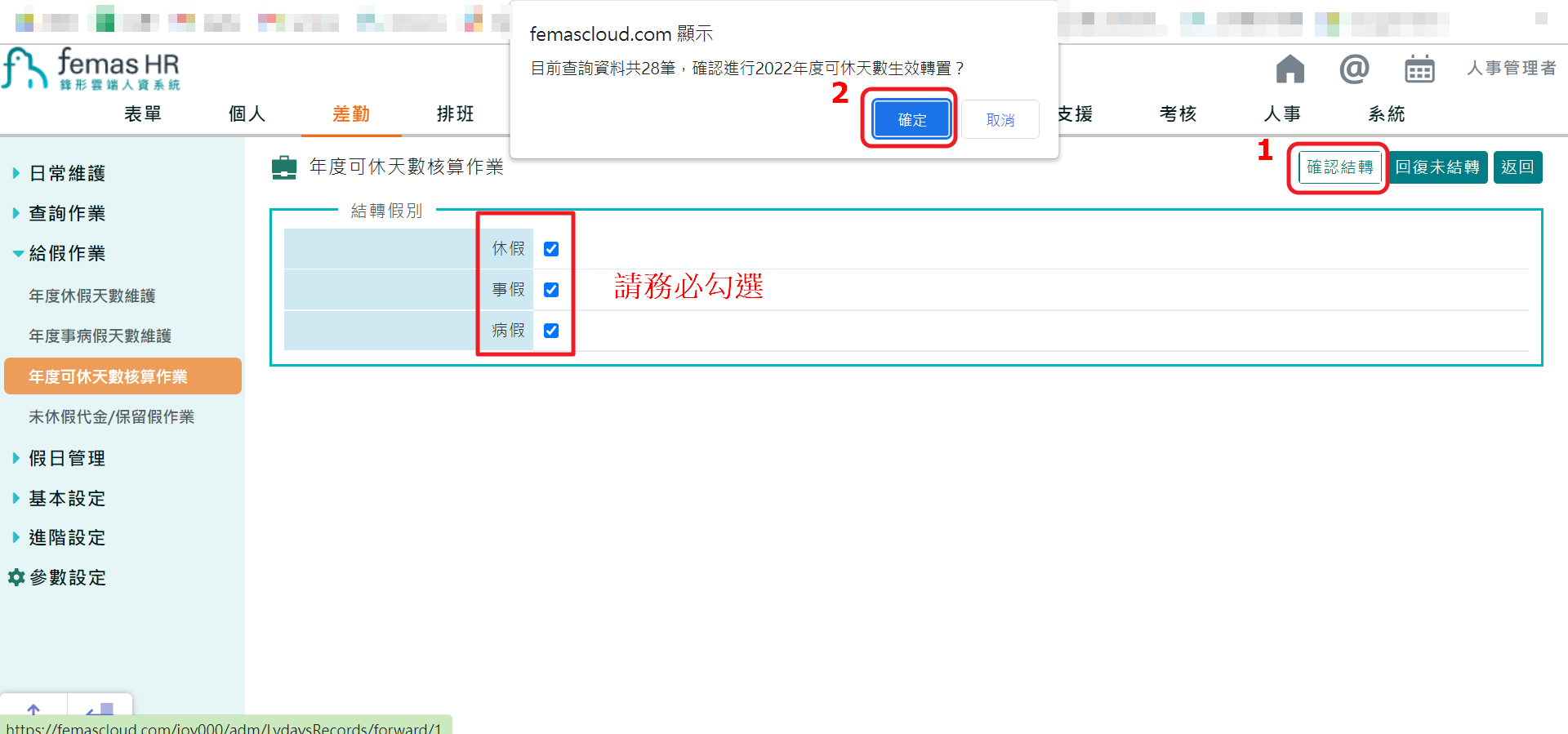Open 未休假代金/保留假作業 in sidebar
This screenshot has width=1568, height=734.
(x=111, y=416)
